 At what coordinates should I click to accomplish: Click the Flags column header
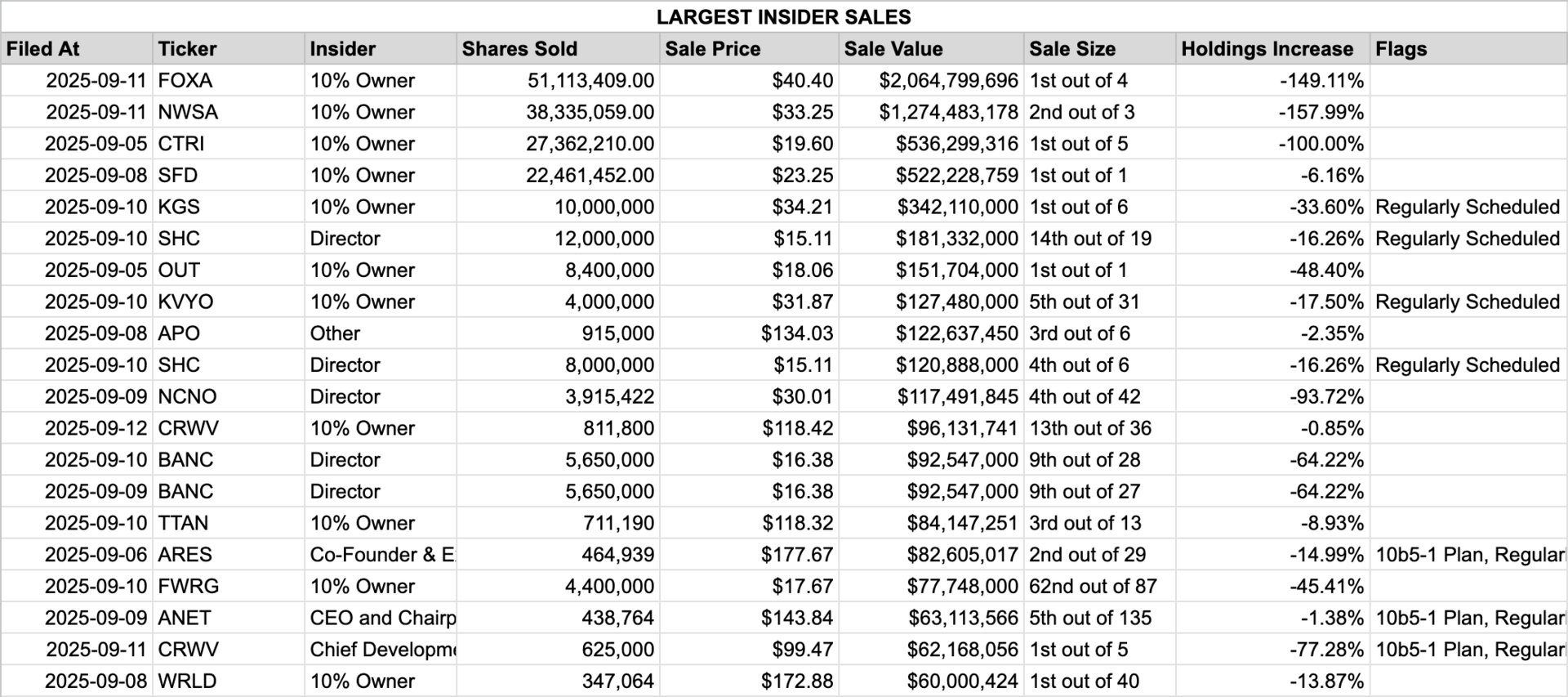point(1468,49)
